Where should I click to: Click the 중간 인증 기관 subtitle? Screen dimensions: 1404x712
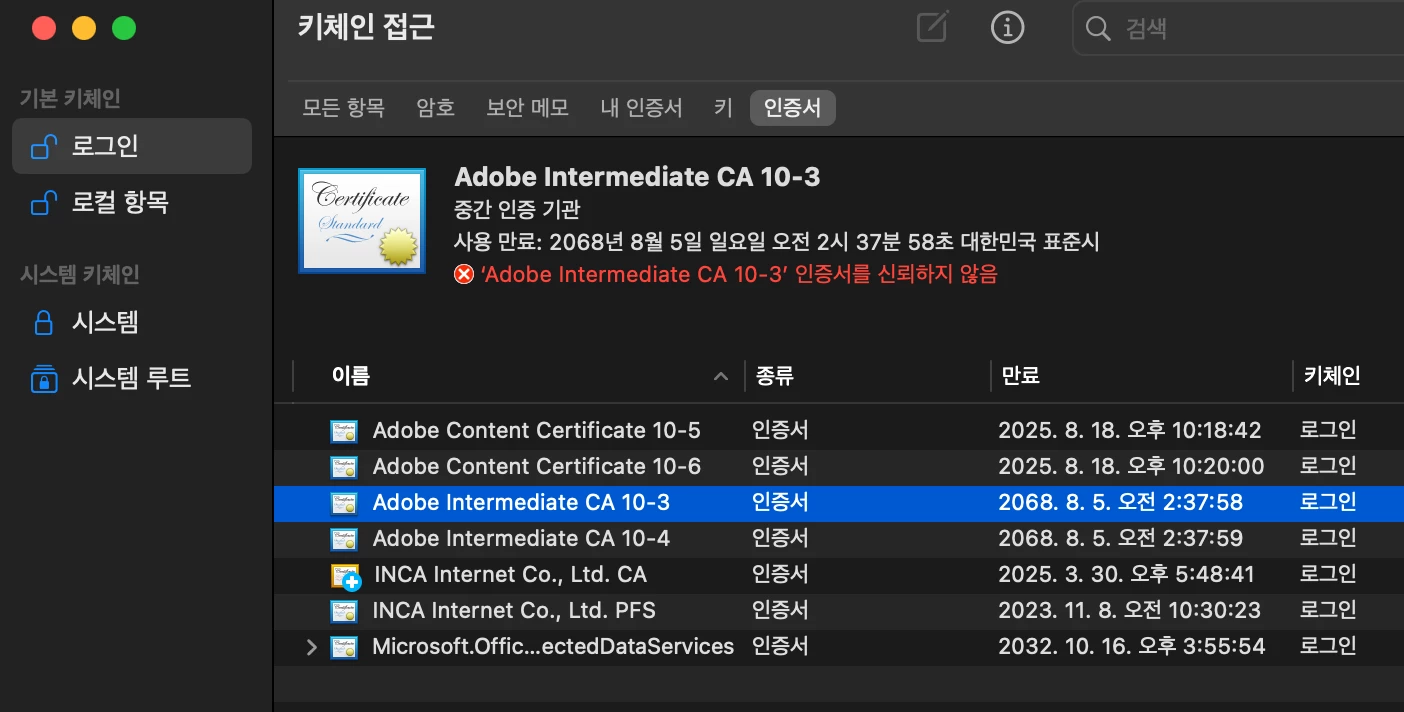pyautogui.click(x=517, y=210)
